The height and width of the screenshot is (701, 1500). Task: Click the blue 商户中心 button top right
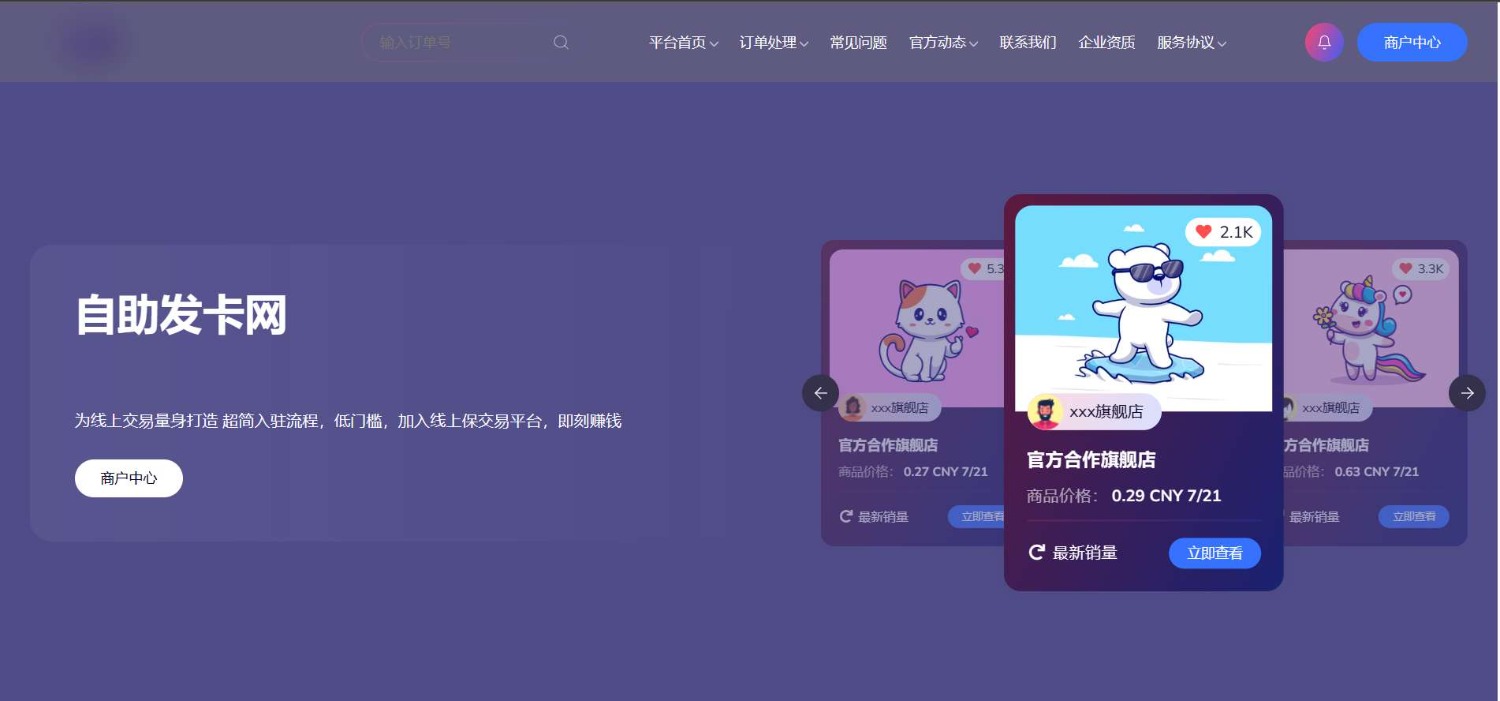(1412, 42)
